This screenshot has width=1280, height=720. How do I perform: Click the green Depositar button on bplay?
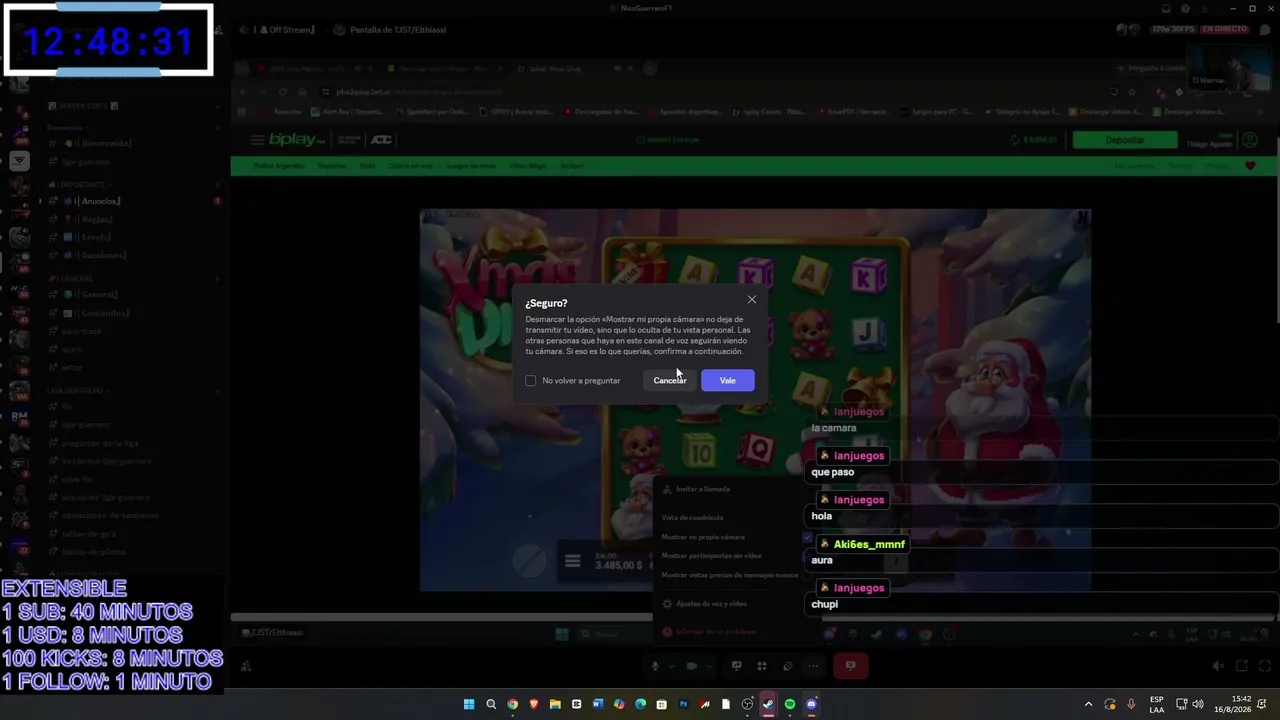click(1125, 140)
